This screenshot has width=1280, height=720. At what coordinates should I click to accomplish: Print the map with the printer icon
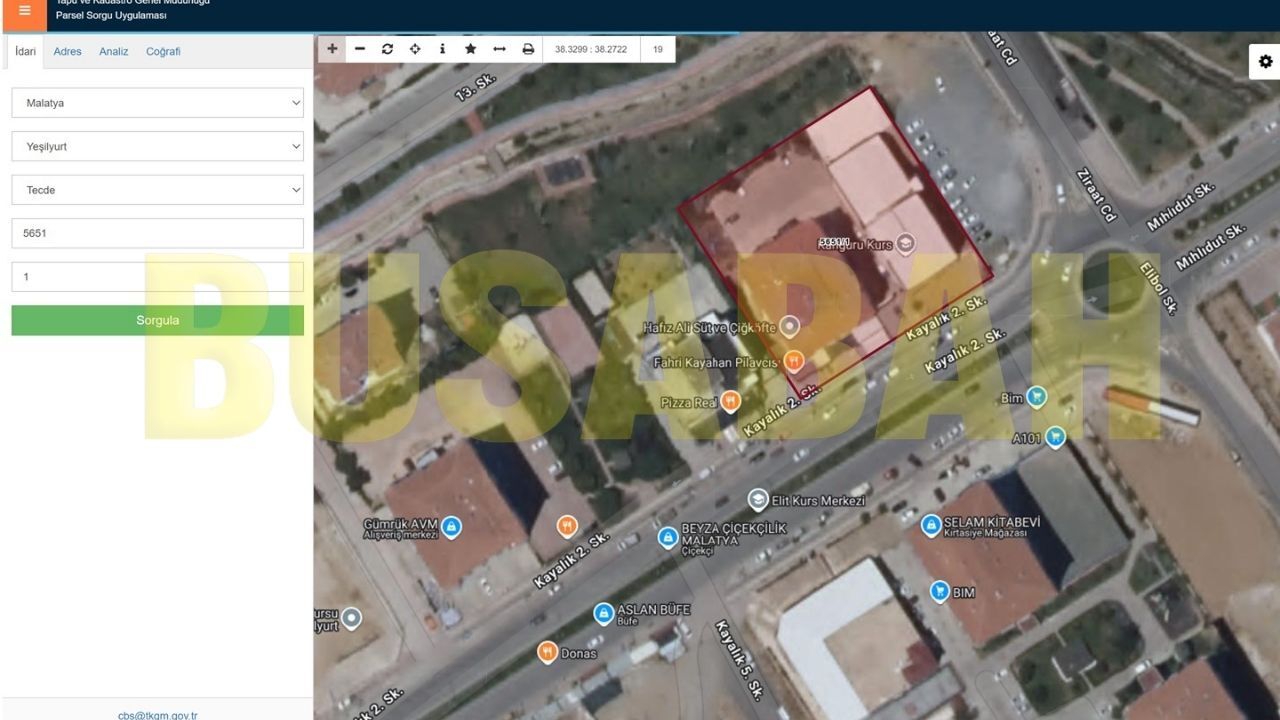(528, 49)
